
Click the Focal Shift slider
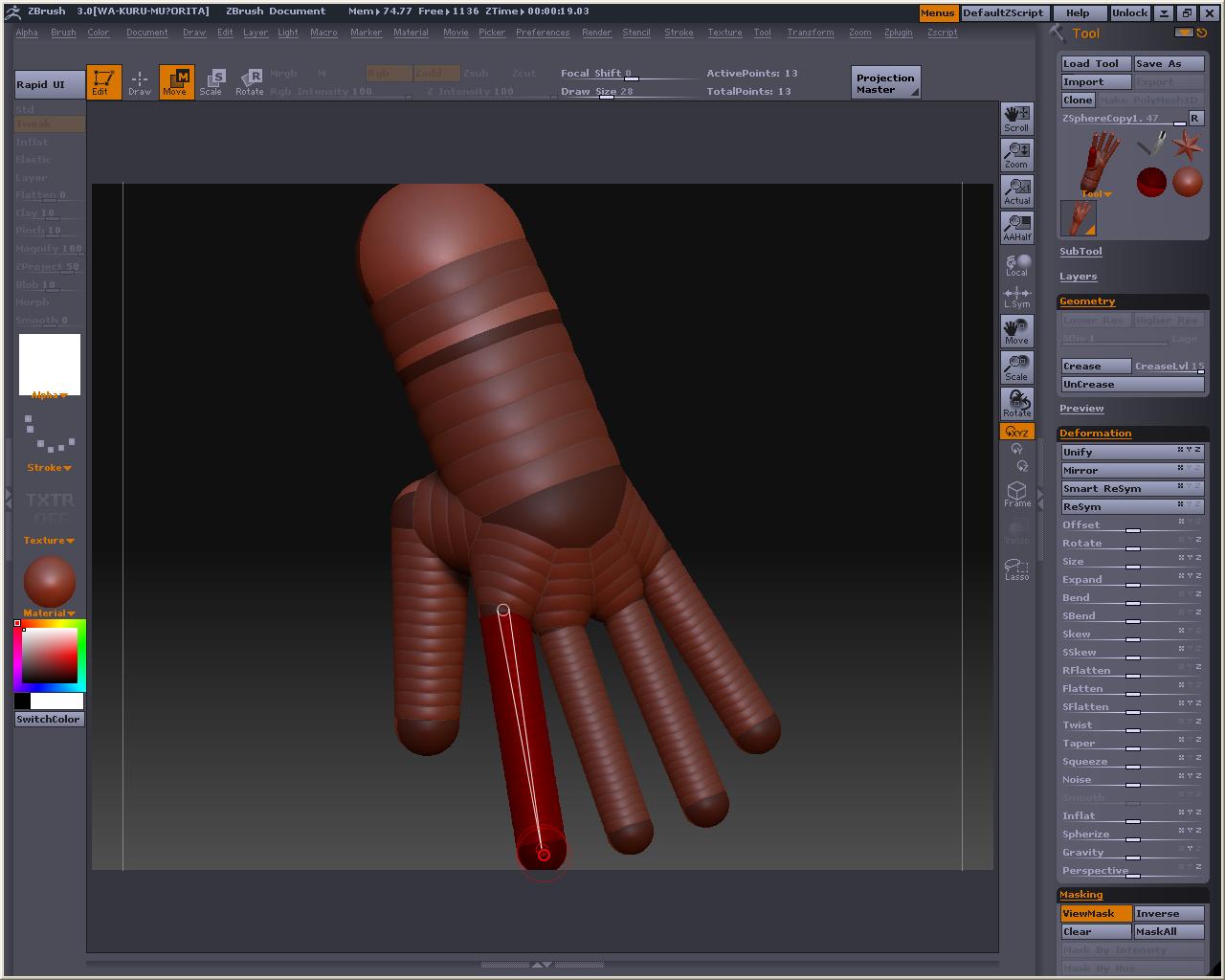(x=629, y=74)
